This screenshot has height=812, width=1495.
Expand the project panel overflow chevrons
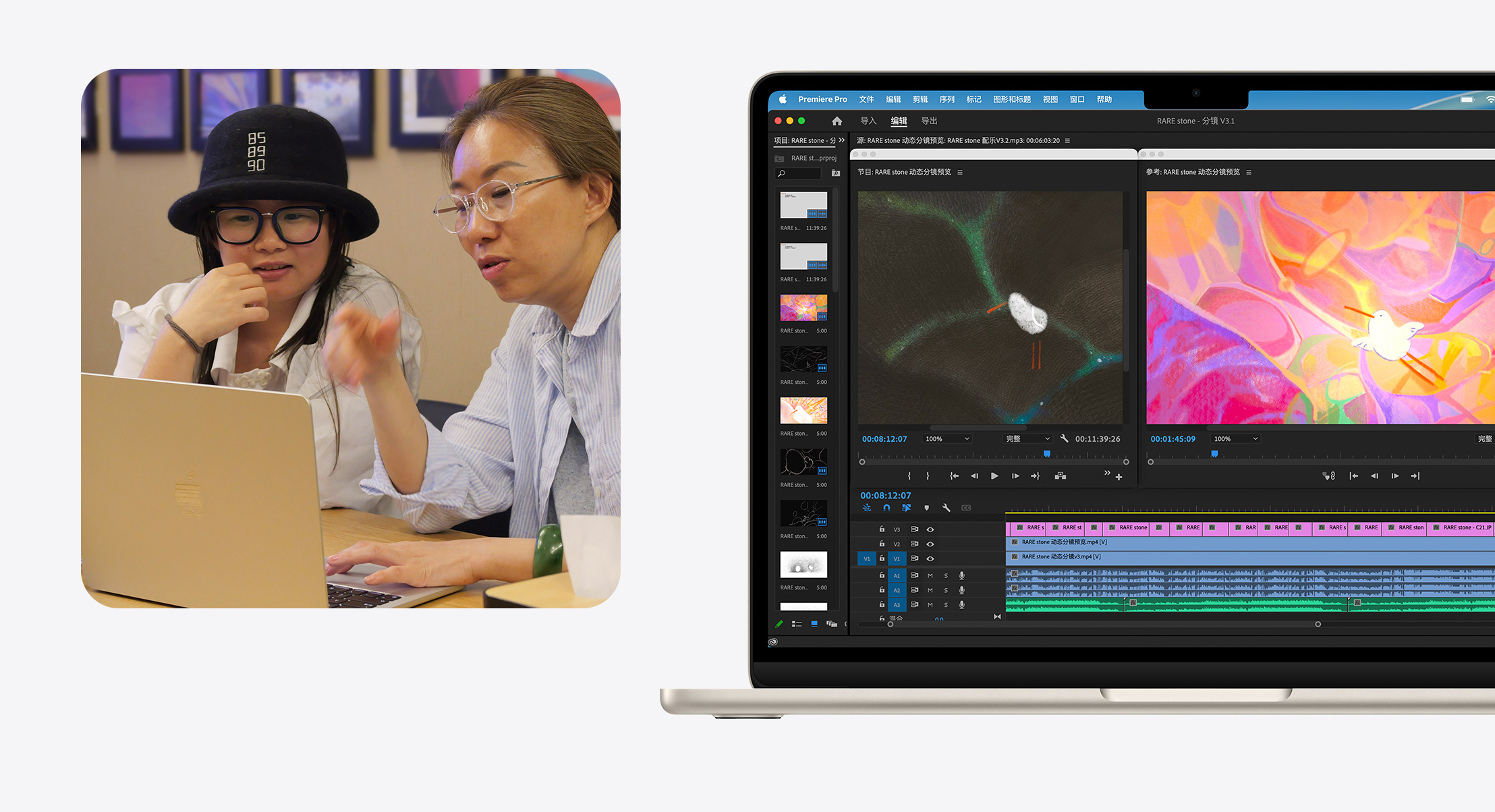pyautogui.click(x=841, y=140)
